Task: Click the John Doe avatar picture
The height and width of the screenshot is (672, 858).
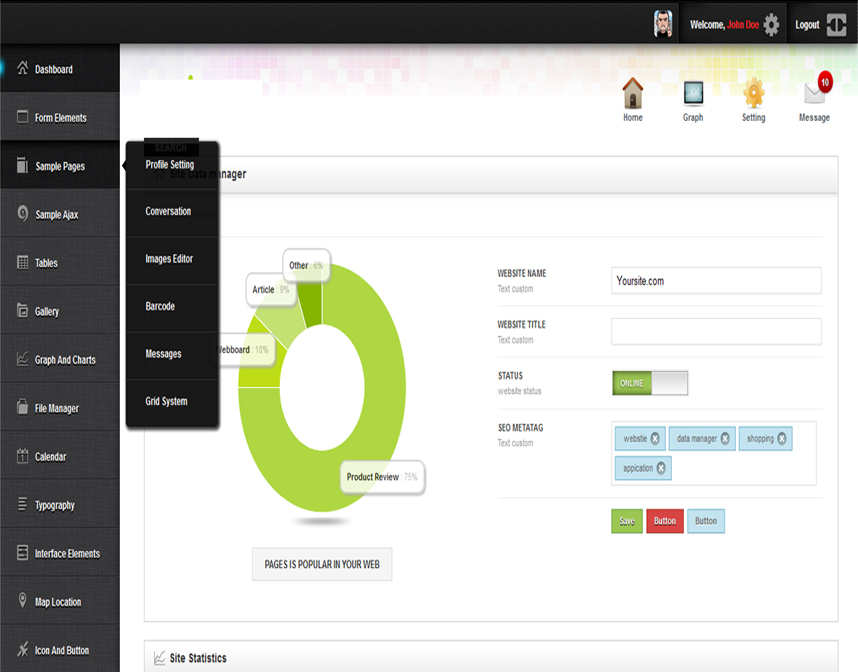Action: (x=663, y=24)
